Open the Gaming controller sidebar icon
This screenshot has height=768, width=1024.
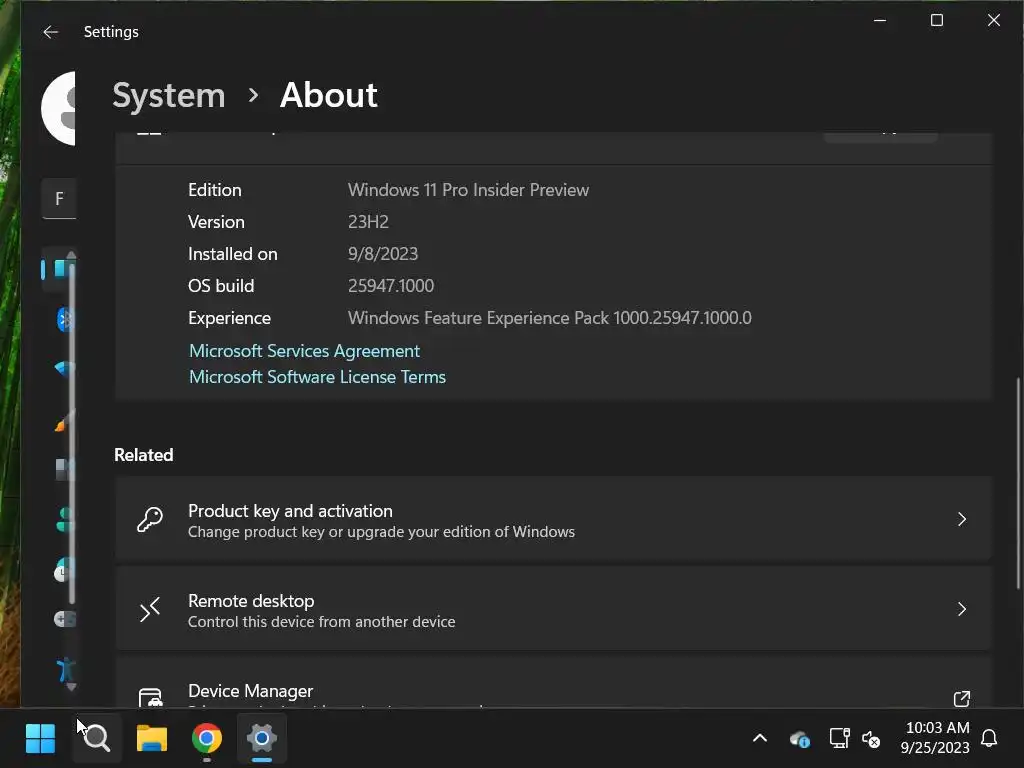click(x=65, y=618)
